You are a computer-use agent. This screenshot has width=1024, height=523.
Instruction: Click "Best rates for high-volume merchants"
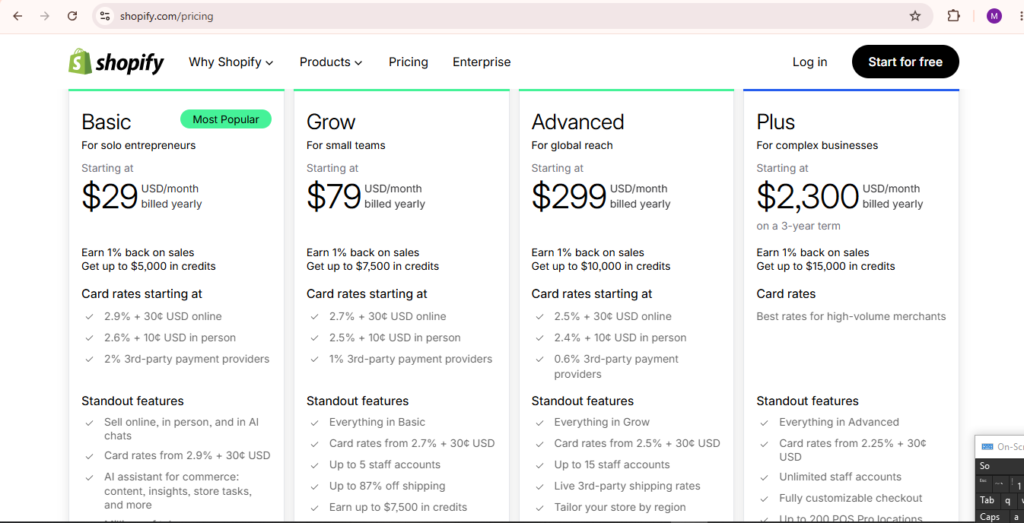pyautogui.click(x=851, y=316)
